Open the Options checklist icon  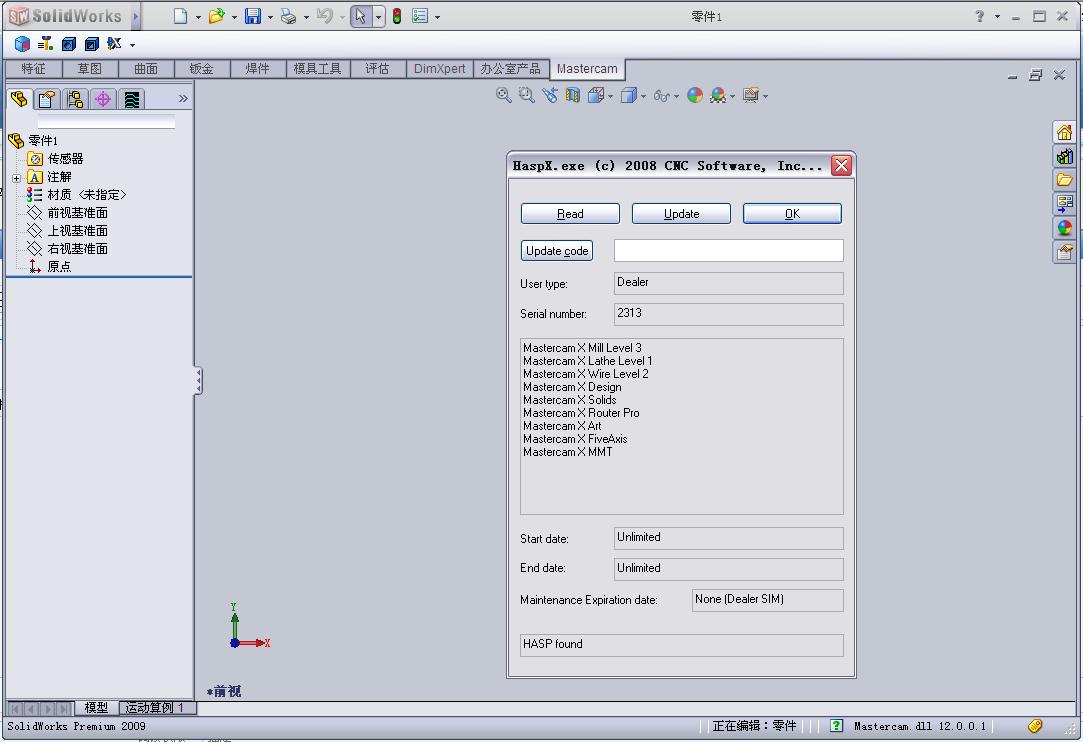[x=420, y=16]
